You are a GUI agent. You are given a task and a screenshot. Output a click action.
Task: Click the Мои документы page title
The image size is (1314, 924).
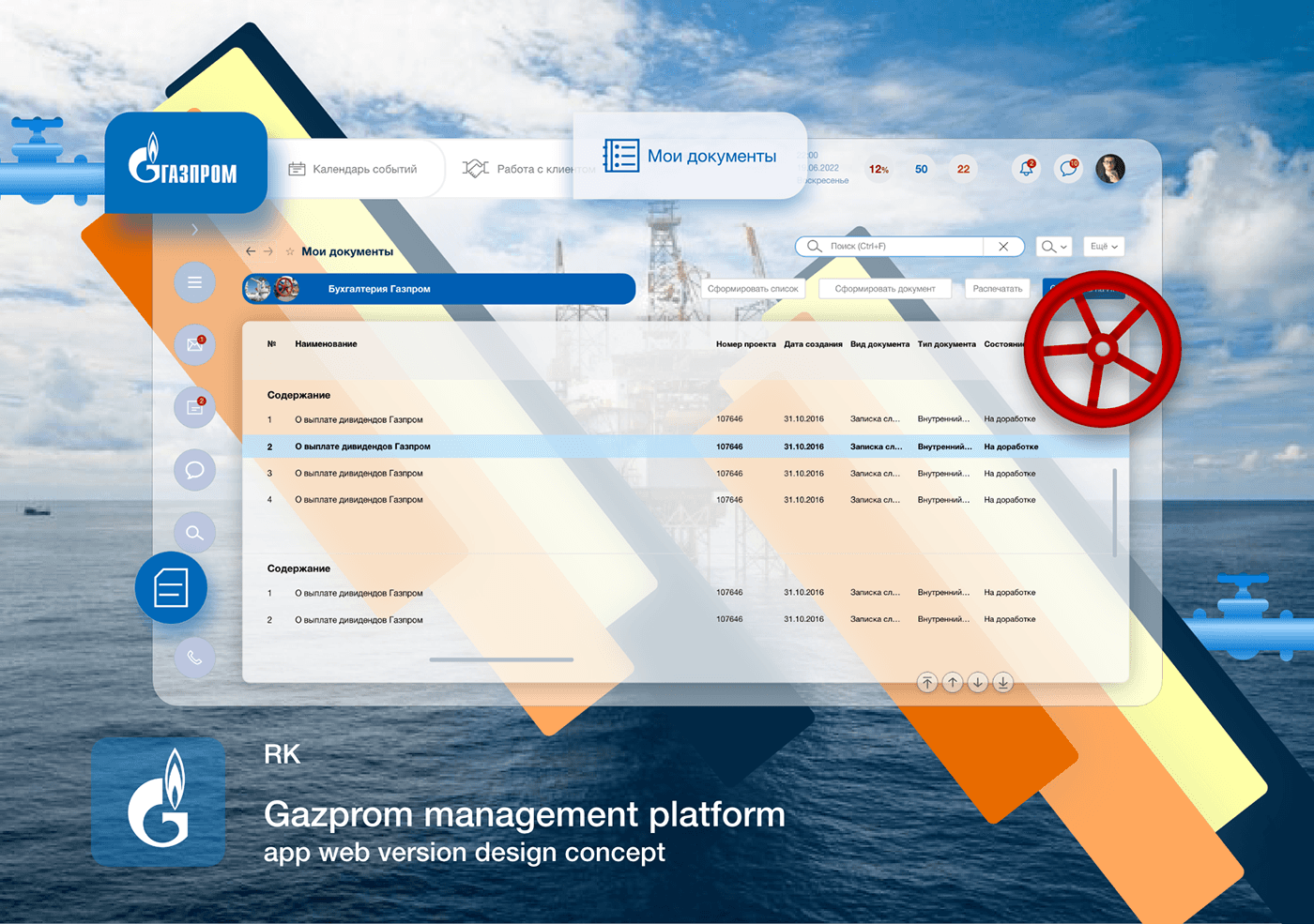point(347,251)
